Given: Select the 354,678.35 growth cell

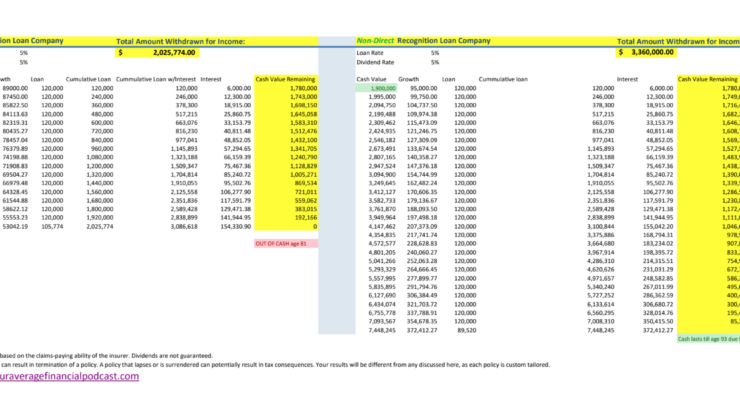Looking at the screenshot, I should (x=422, y=321).
